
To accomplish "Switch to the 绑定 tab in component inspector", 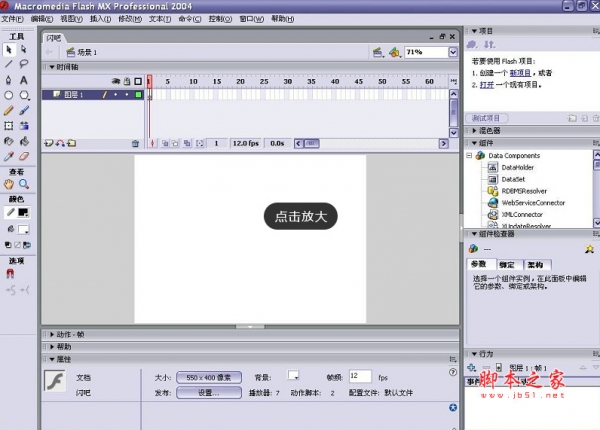I will (x=508, y=264).
